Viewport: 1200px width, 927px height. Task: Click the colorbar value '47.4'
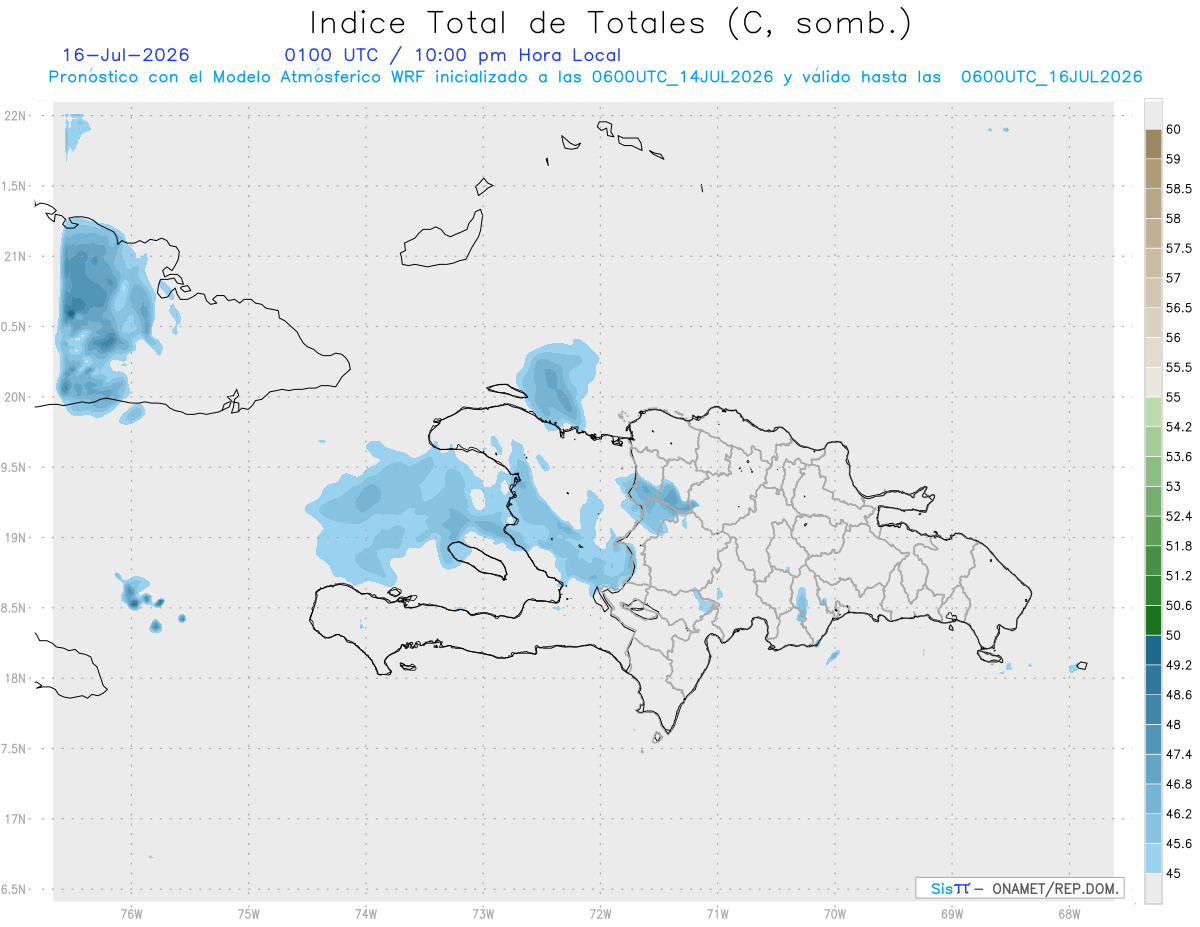click(x=1179, y=754)
